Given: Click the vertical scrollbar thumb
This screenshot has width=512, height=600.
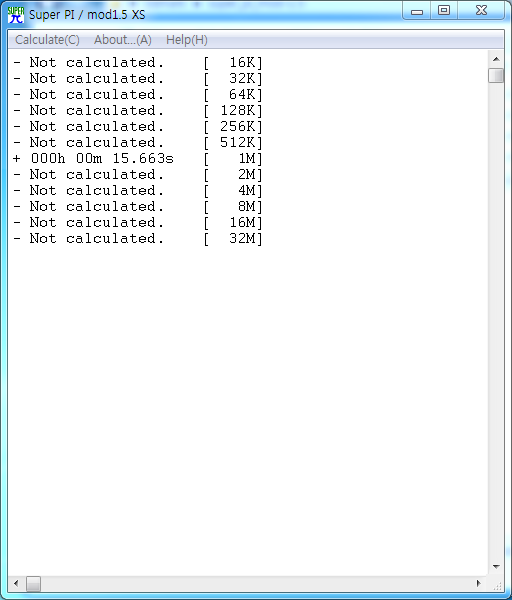Looking at the screenshot, I should 496,75.
